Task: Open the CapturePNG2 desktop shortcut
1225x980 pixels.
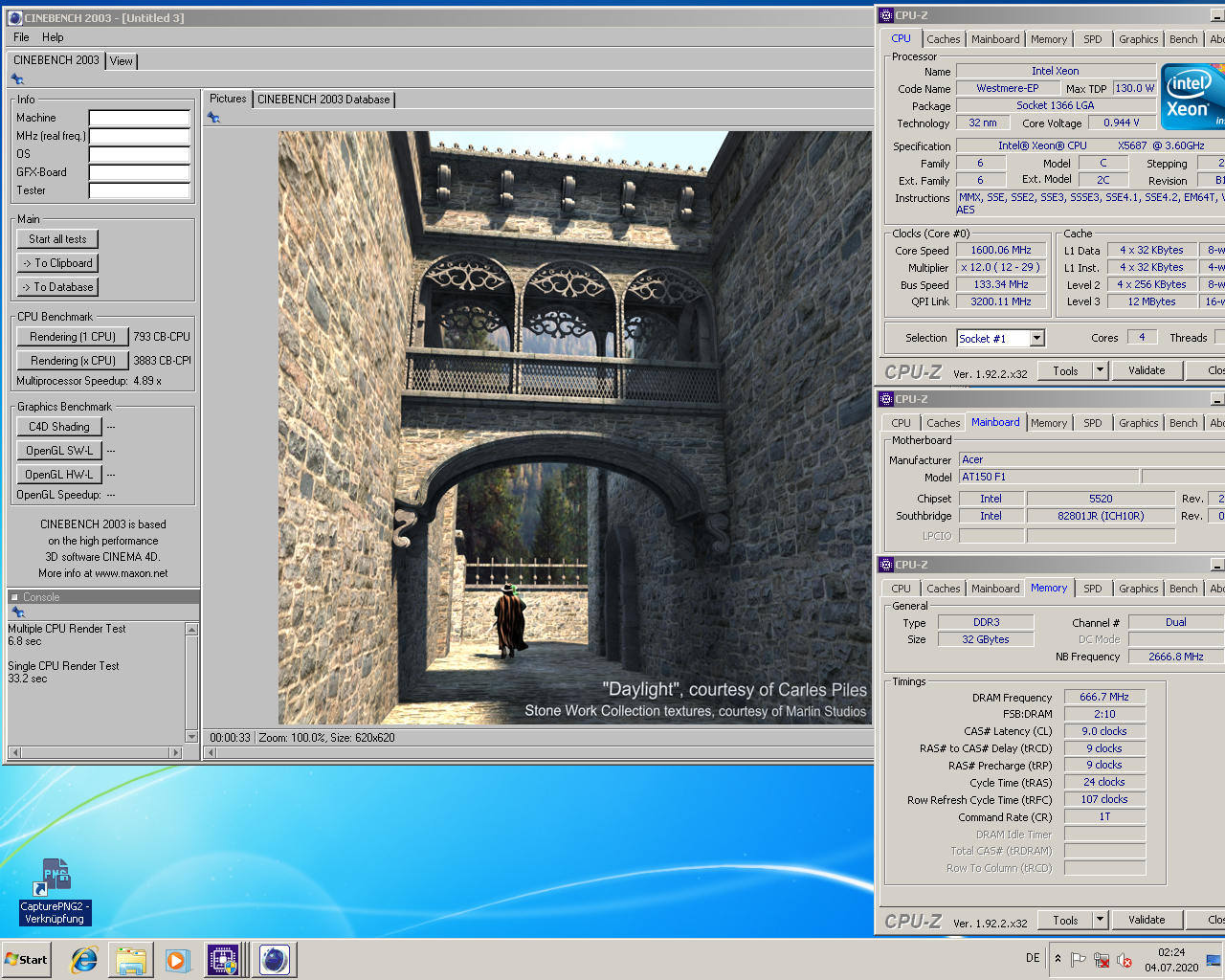Action: (56, 891)
